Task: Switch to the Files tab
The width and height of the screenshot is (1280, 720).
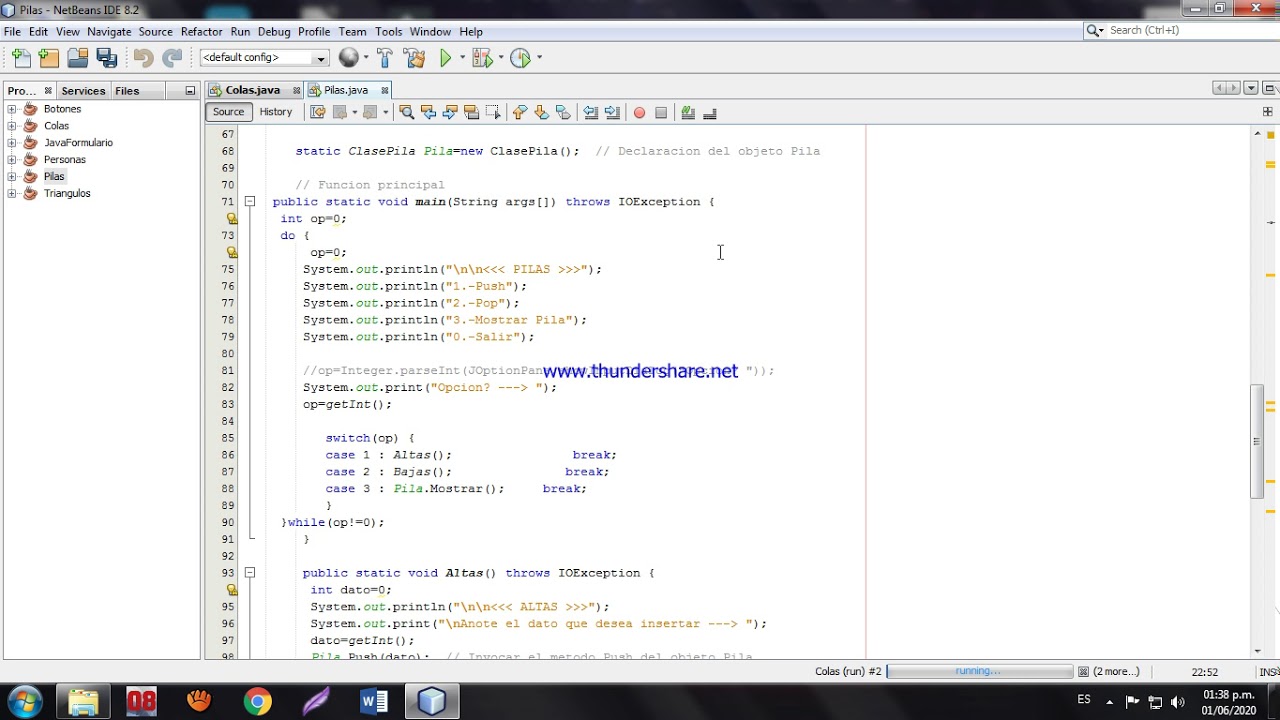Action: tap(127, 91)
